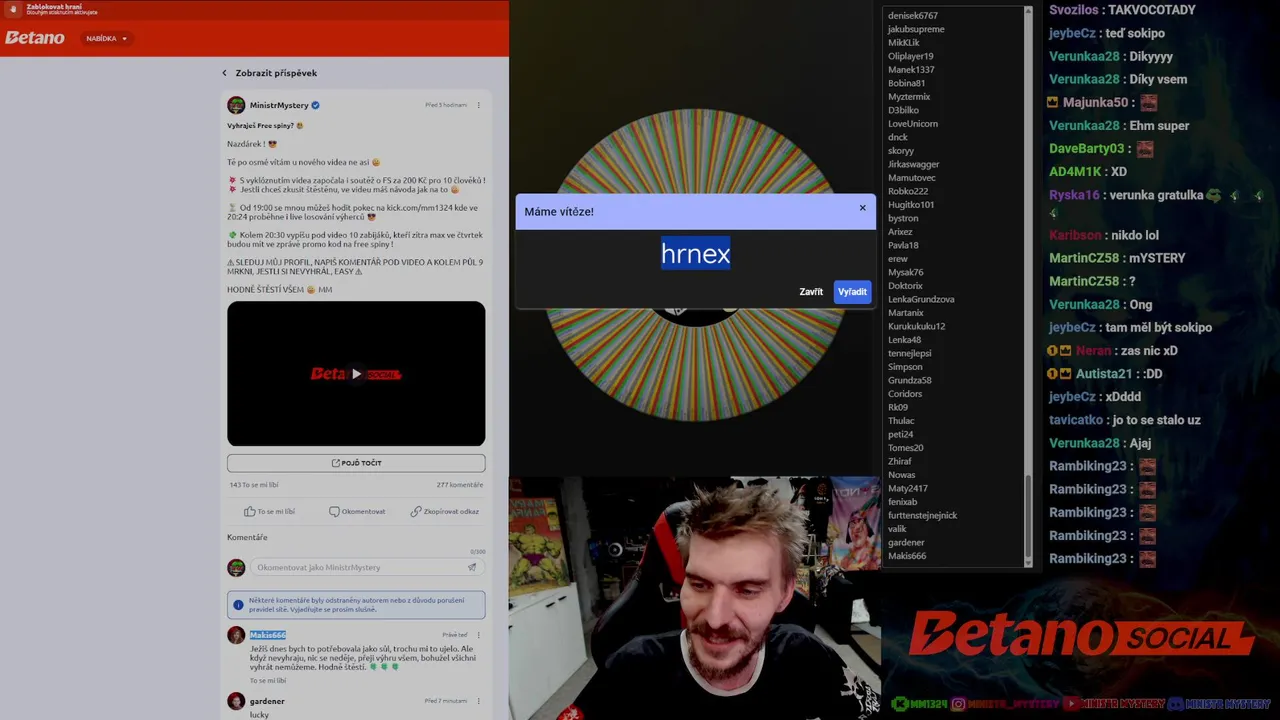Click the info icon in removed-comments notice
Image resolution: width=1280 pixels, height=720 pixels.
click(238, 605)
